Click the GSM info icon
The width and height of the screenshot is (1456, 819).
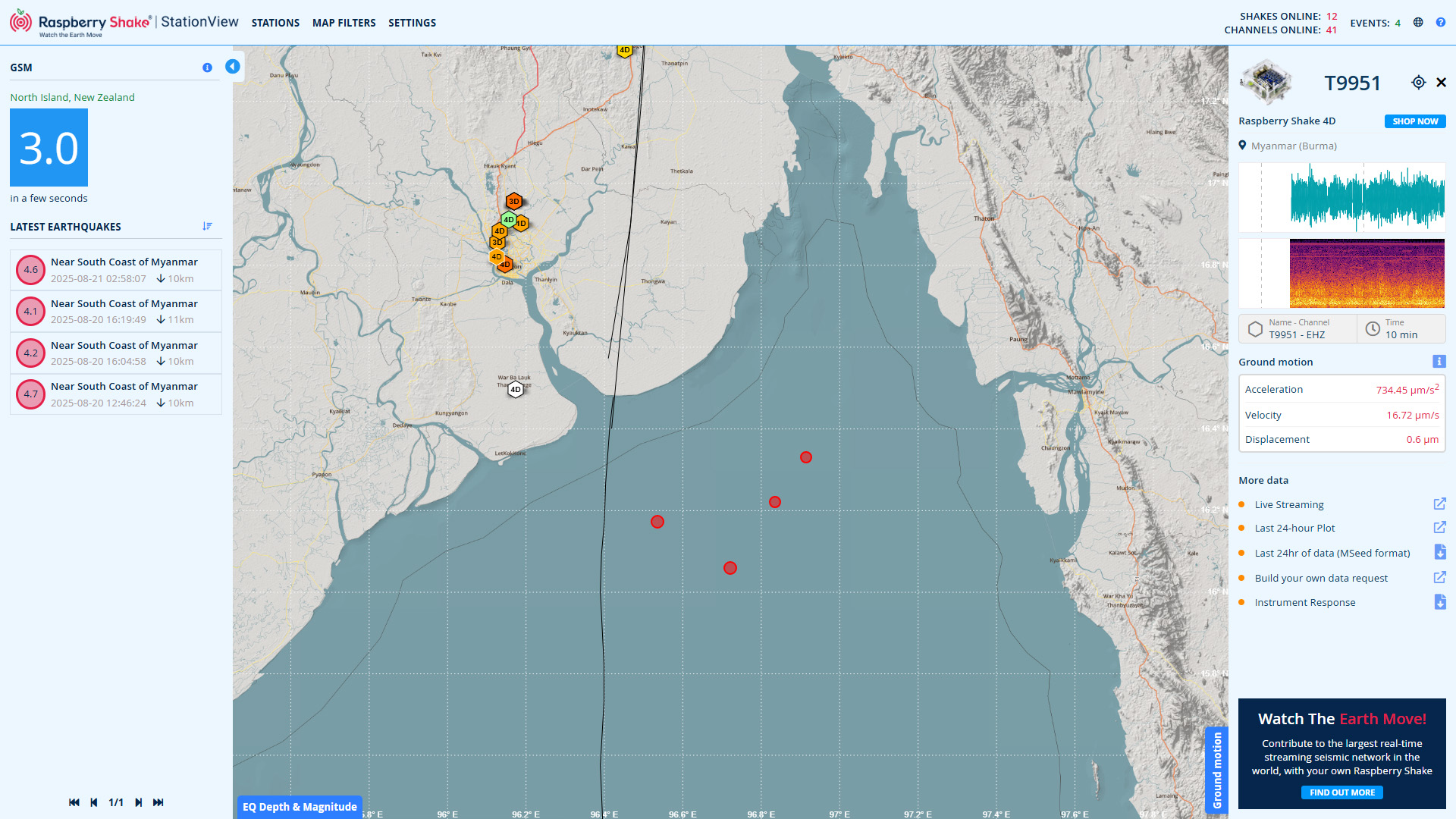(x=207, y=67)
